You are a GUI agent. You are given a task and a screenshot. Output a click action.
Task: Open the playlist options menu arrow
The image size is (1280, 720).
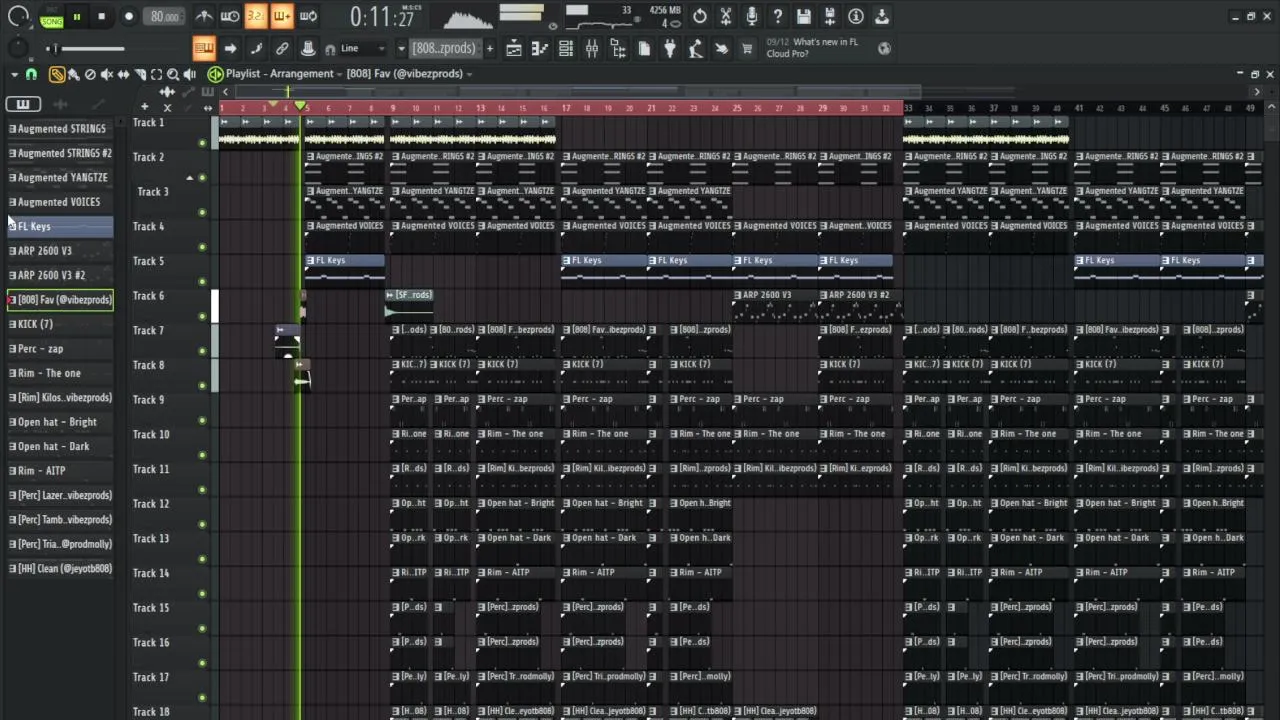point(14,74)
